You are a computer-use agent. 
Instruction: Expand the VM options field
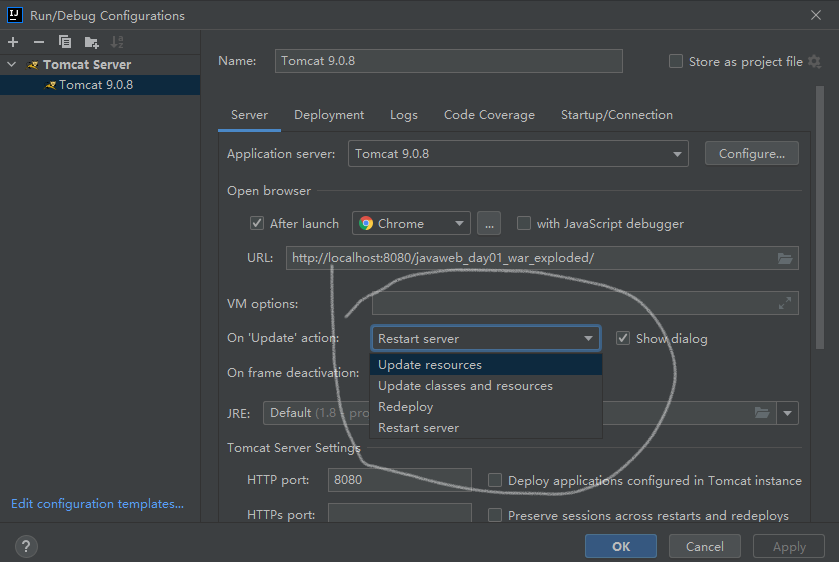785,303
